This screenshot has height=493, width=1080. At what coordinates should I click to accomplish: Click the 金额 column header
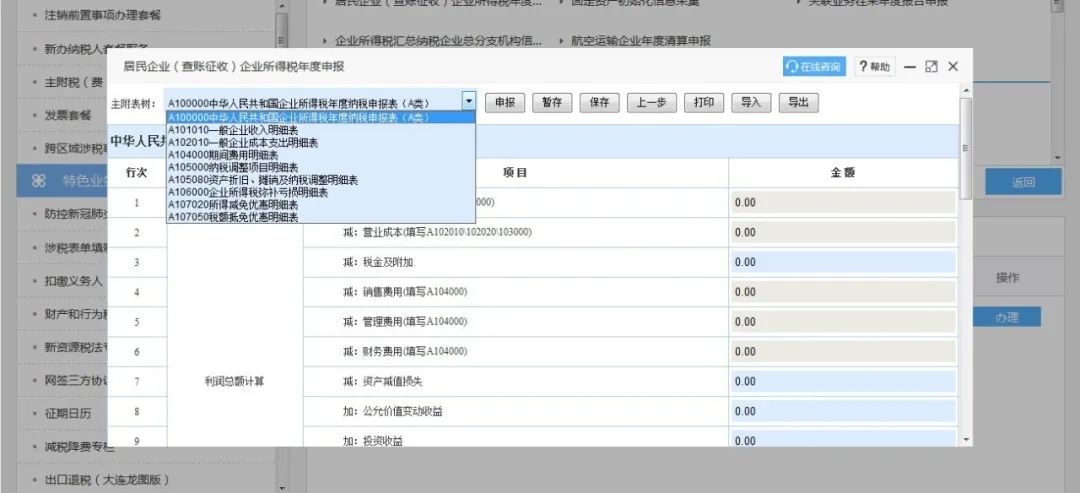click(843, 173)
